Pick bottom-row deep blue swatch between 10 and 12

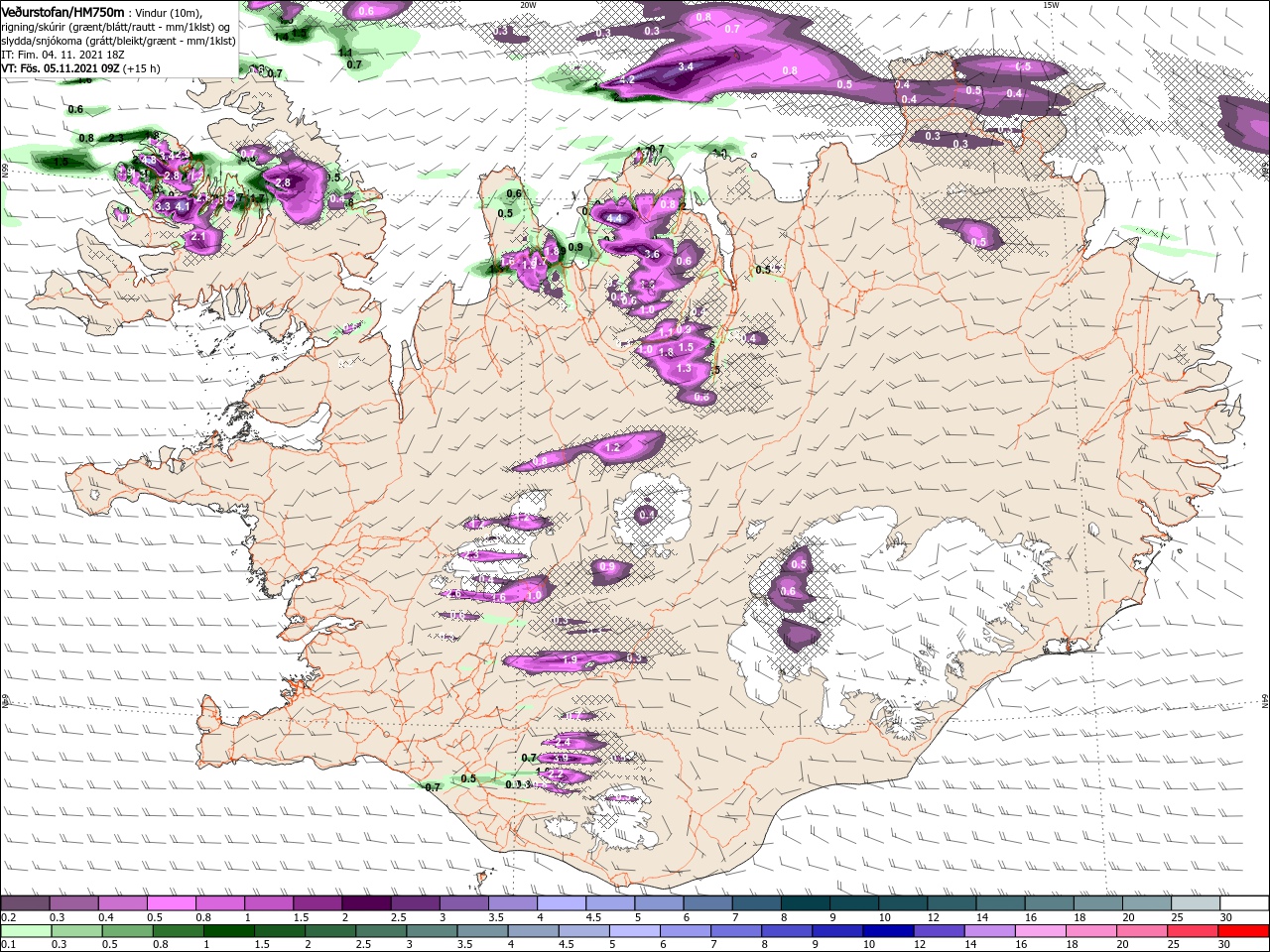tap(889, 931)
